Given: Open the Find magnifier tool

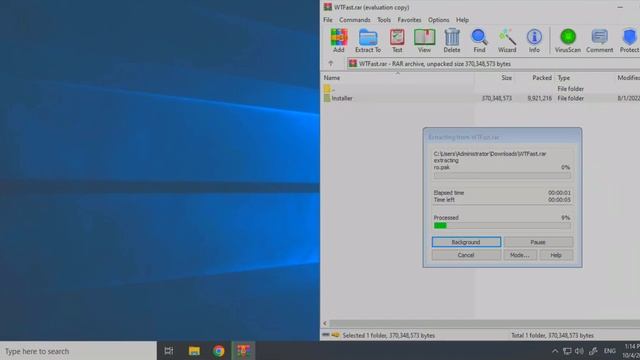Looking at the screenshot, I should (479, 40).
